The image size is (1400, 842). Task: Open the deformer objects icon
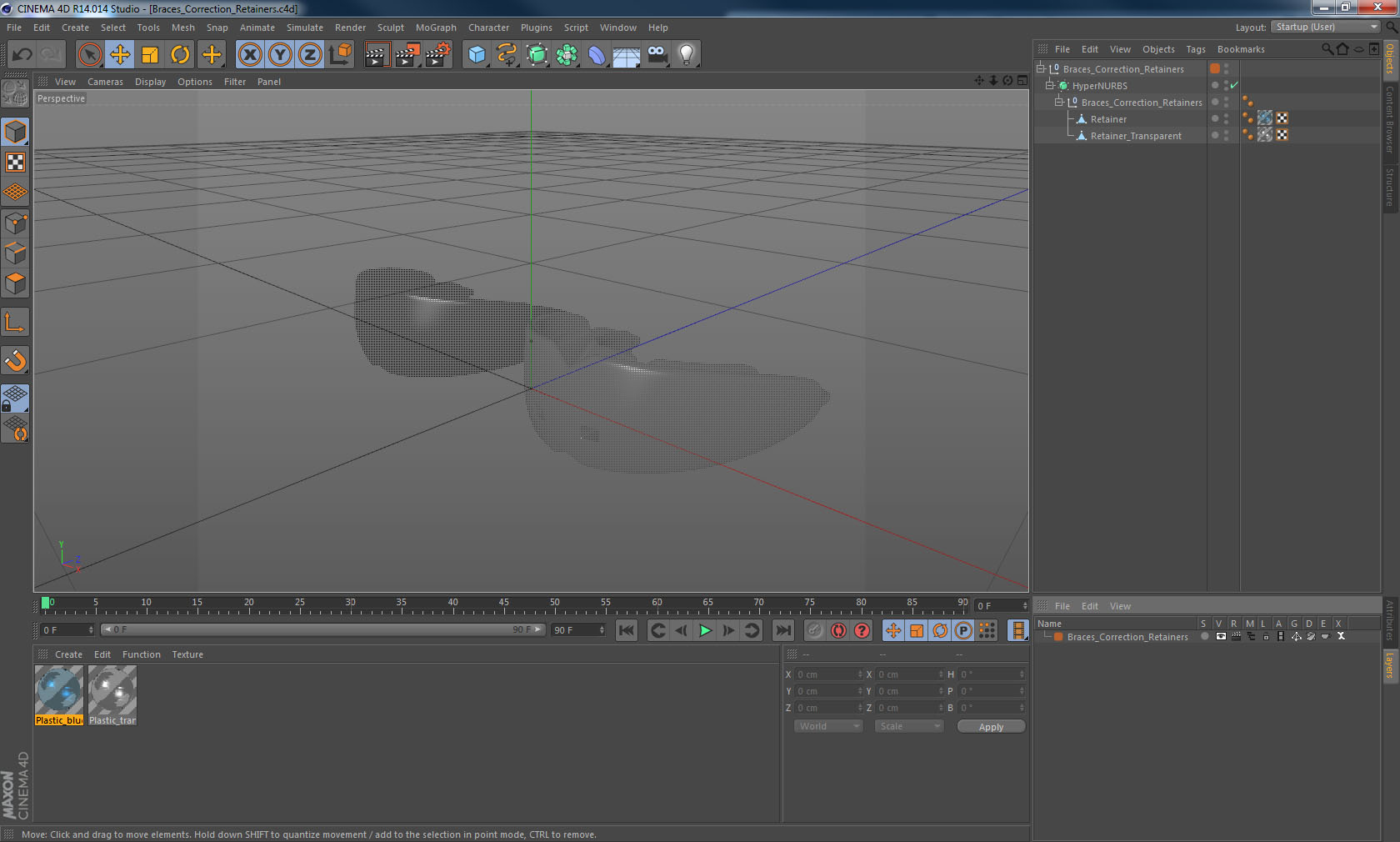tap(597, 55)
